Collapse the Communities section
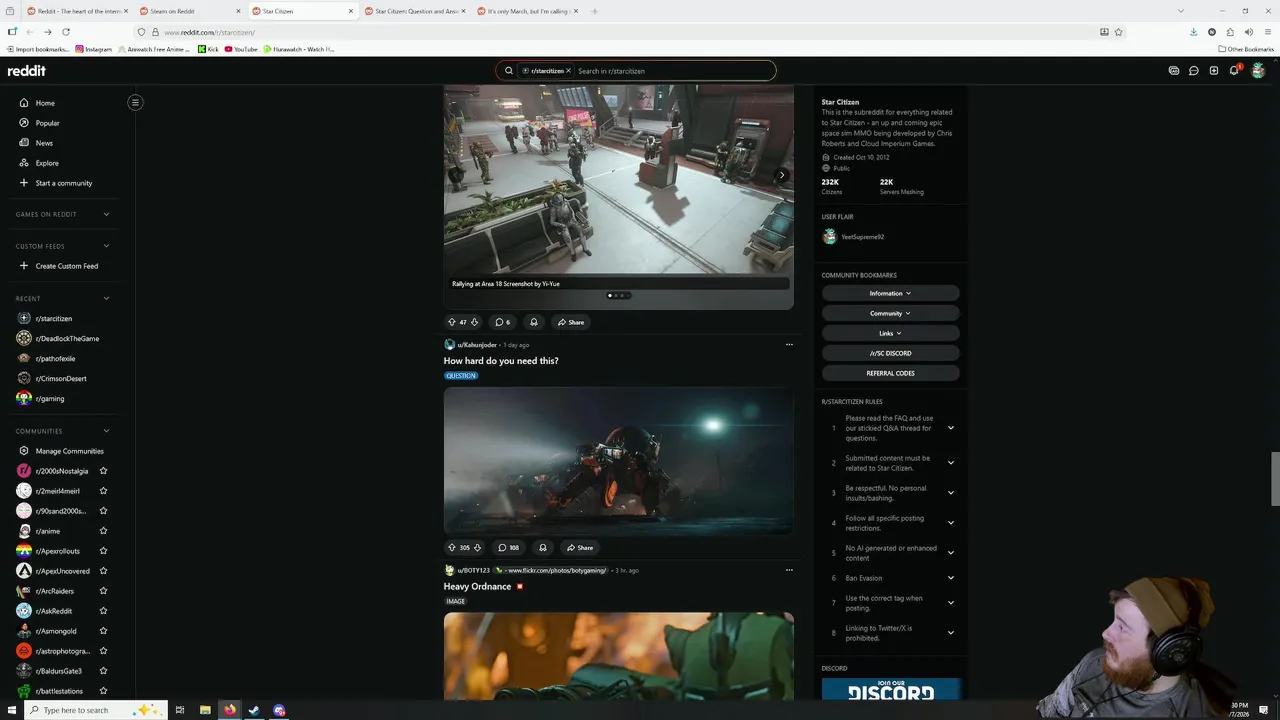The image size is (1280, 720). click(106, 431)
